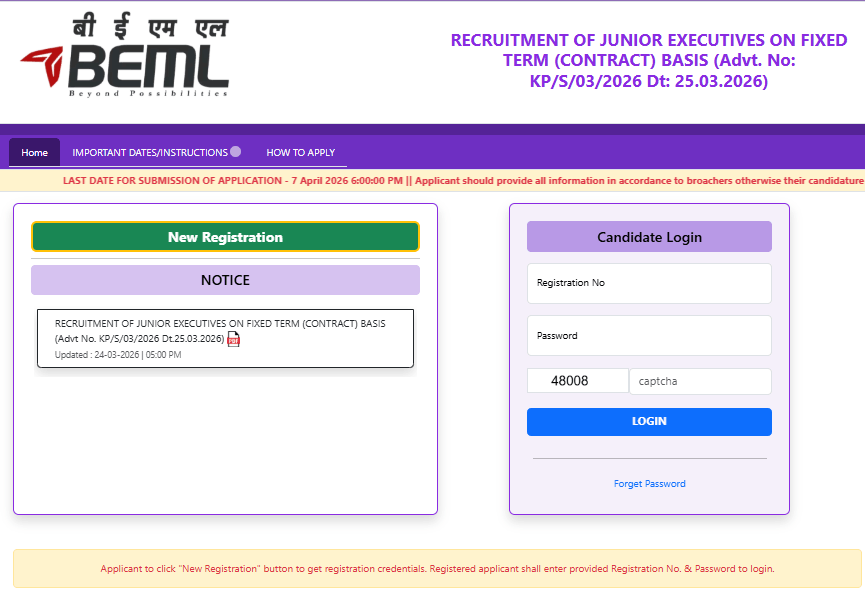Image resolution: width=865 pixels, height=591 pixels.
Task: Open the HOW TO APPLY tab
Action: [300, 152]
